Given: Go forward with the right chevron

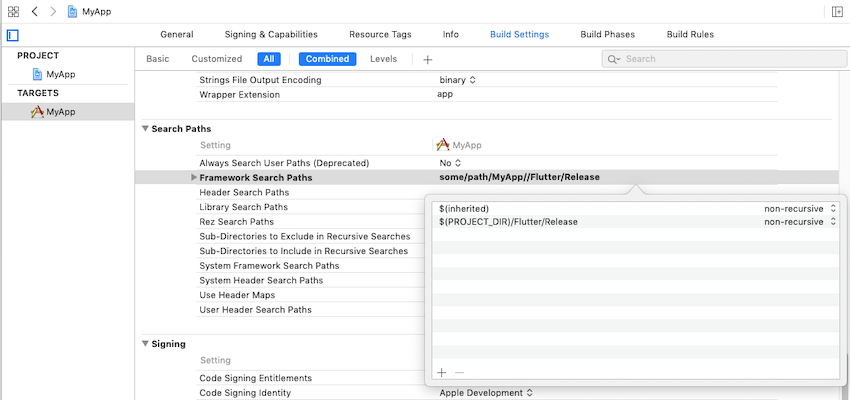Looking at the screenshot, I should tap(53, 11).
